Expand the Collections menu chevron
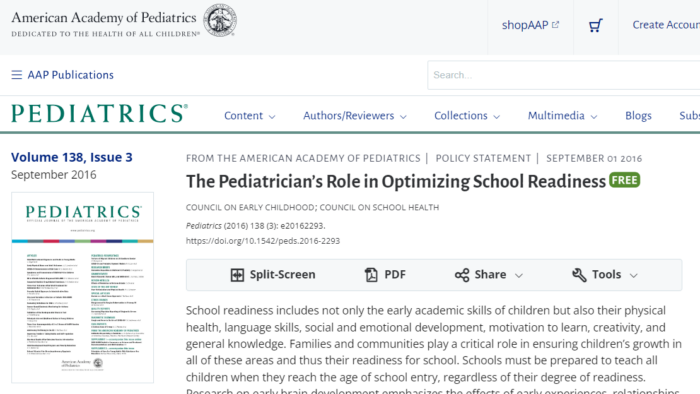This screenshot has height=394, width=700. click(496, 117)
